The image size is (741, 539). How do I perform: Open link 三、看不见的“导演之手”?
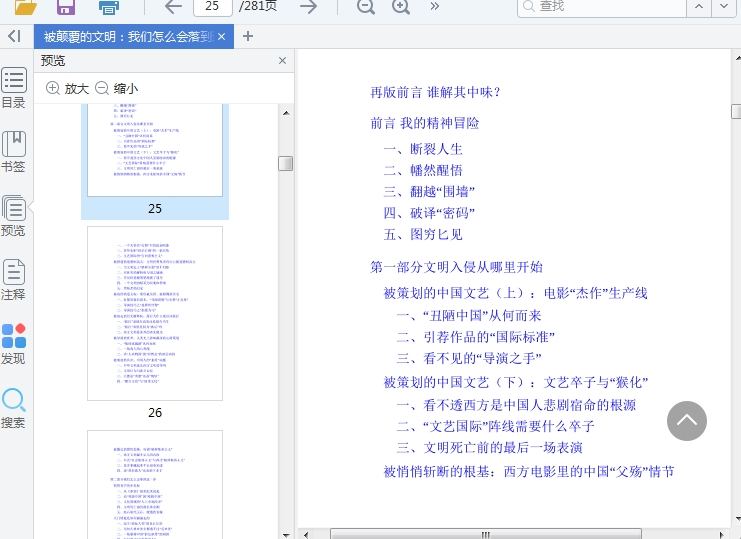[x=469, y=358]
